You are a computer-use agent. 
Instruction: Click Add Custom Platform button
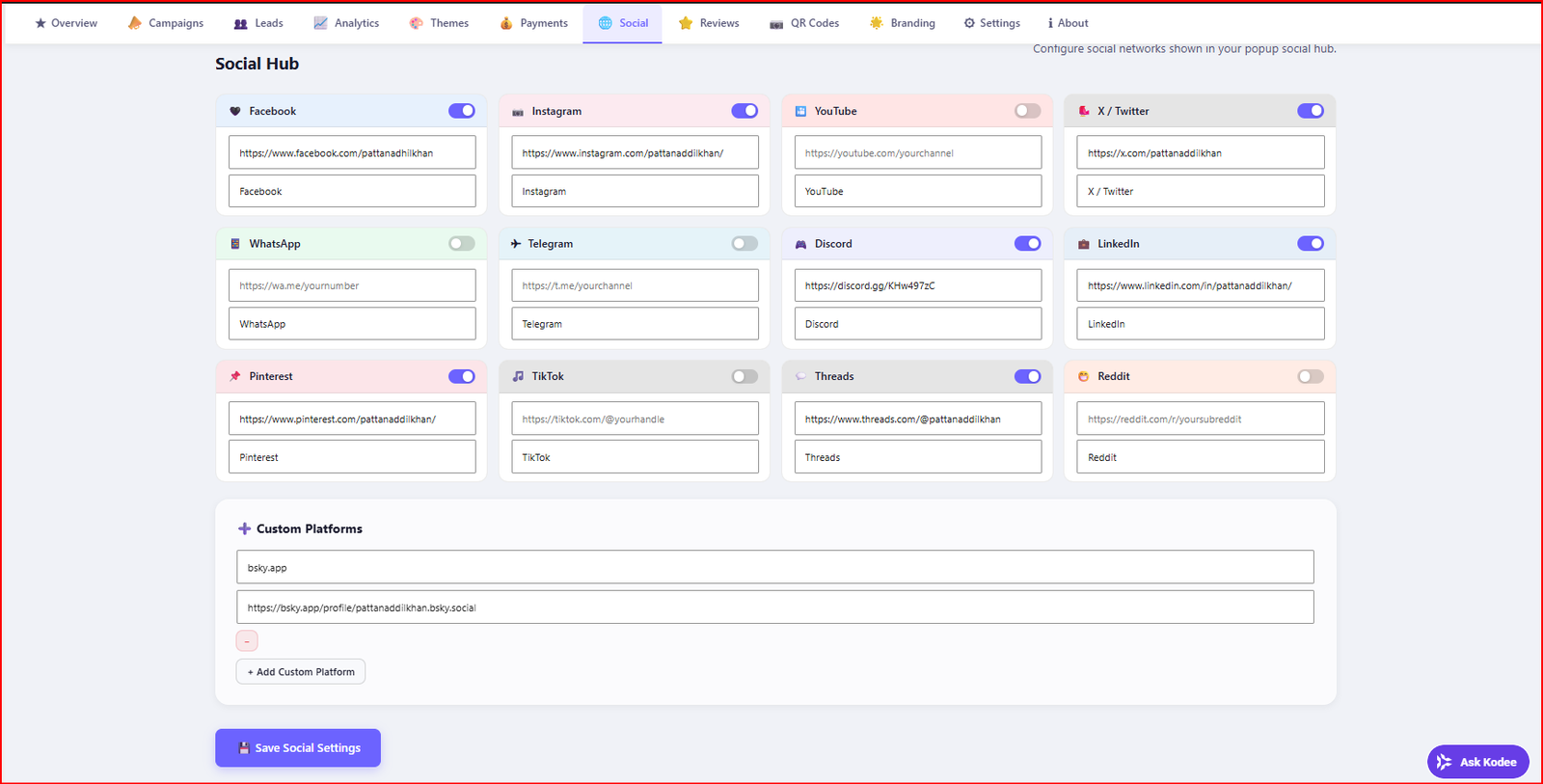click(301, 672)
